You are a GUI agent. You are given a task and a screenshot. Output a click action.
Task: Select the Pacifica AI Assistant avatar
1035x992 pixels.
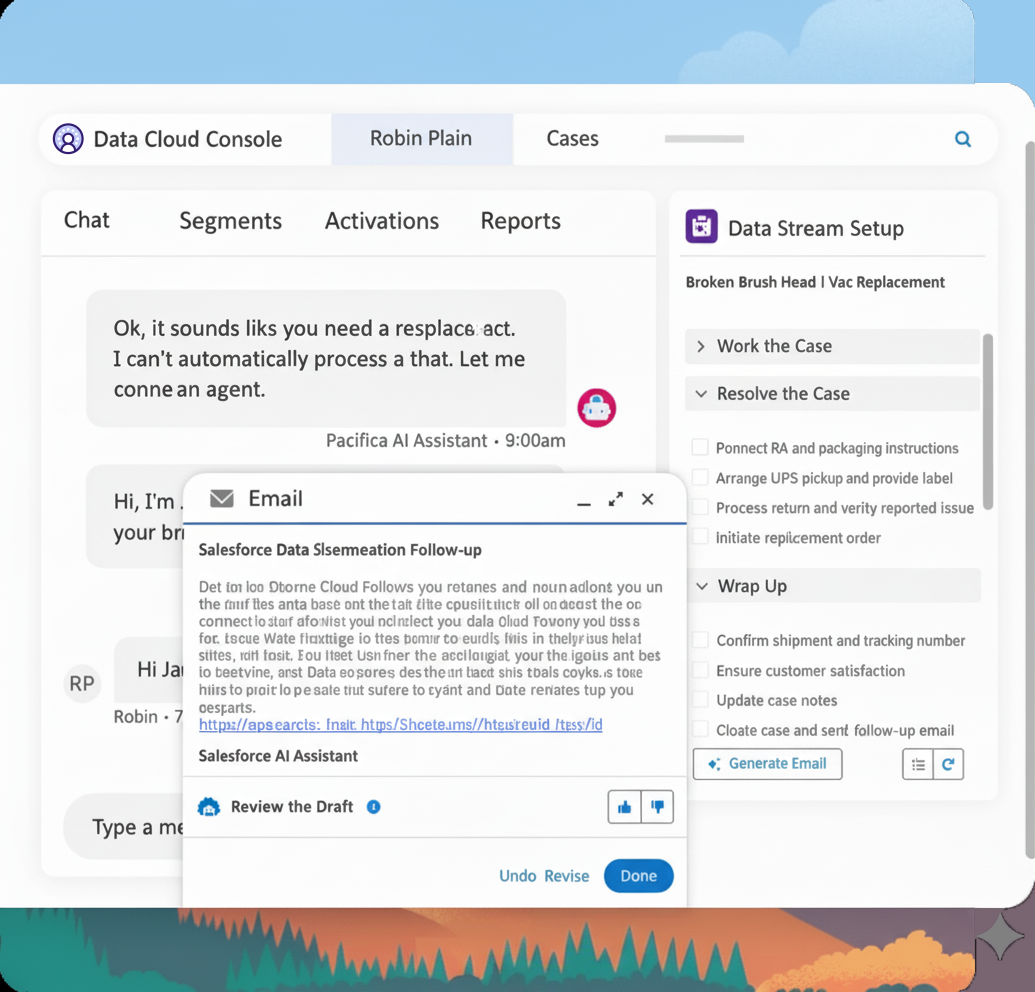point(596,408)
